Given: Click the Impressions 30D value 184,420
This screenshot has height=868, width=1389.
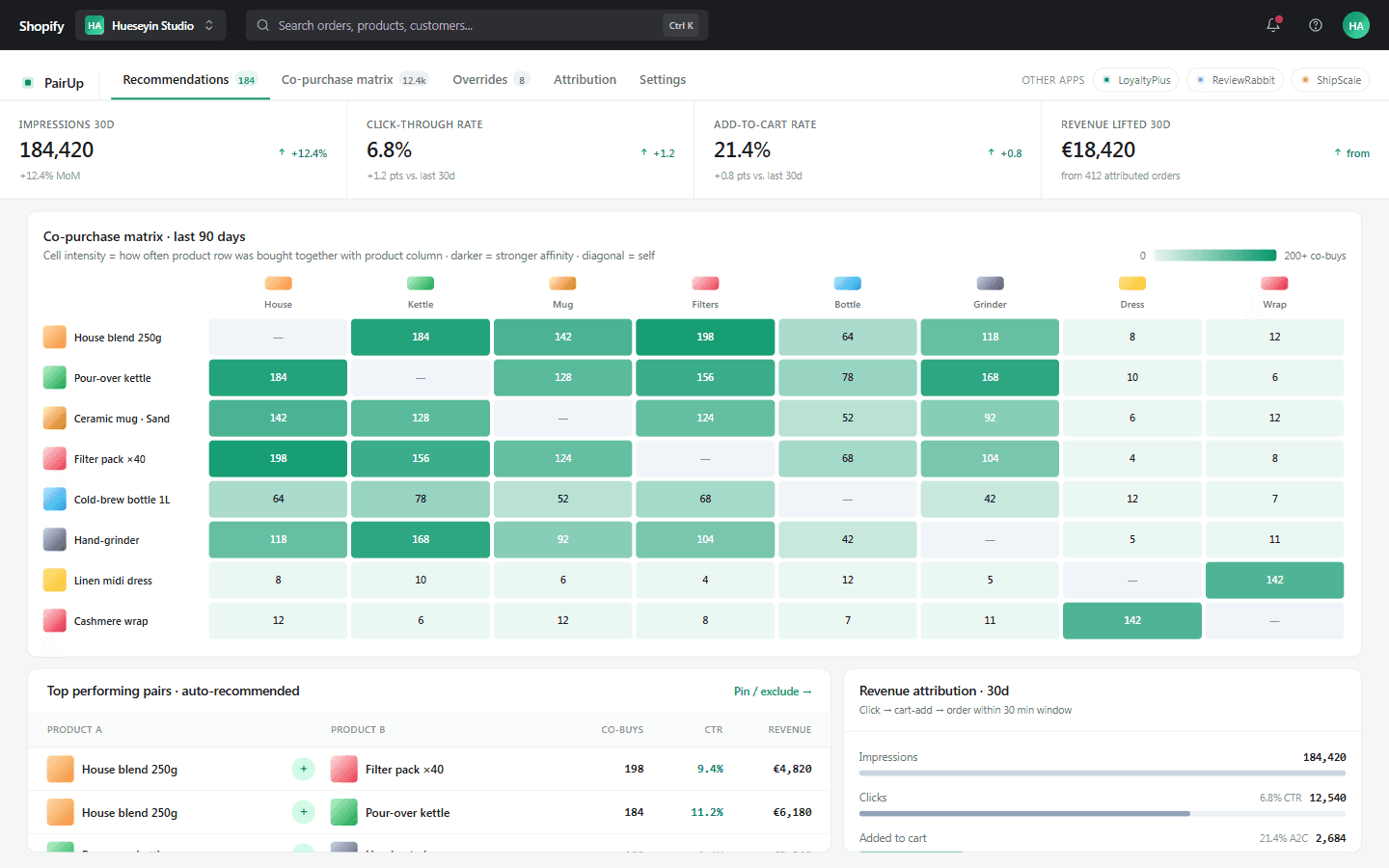Looking at the screenshot, I should [57, 150].
